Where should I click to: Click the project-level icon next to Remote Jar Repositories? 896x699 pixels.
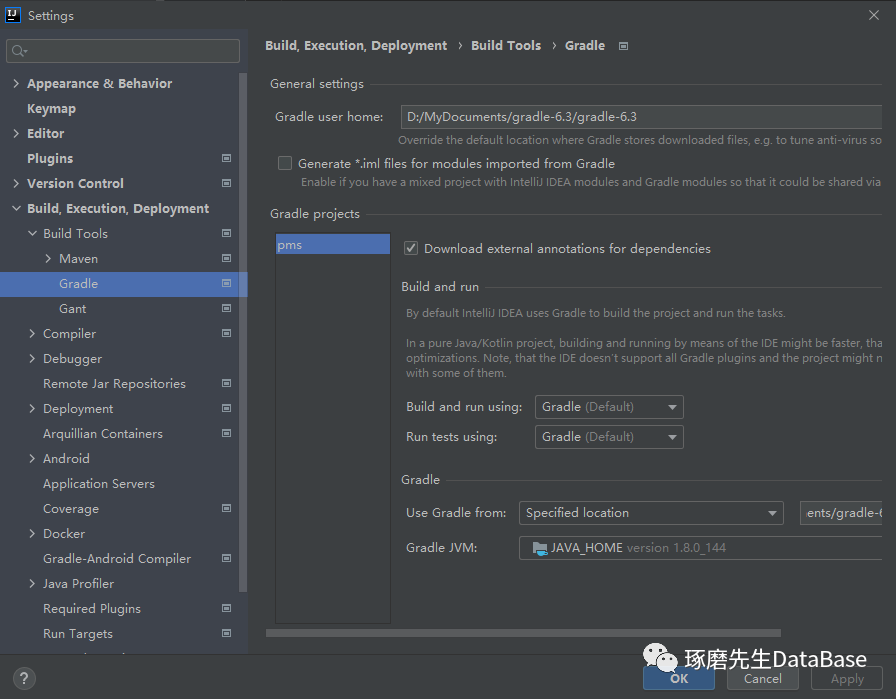point(226,384)
